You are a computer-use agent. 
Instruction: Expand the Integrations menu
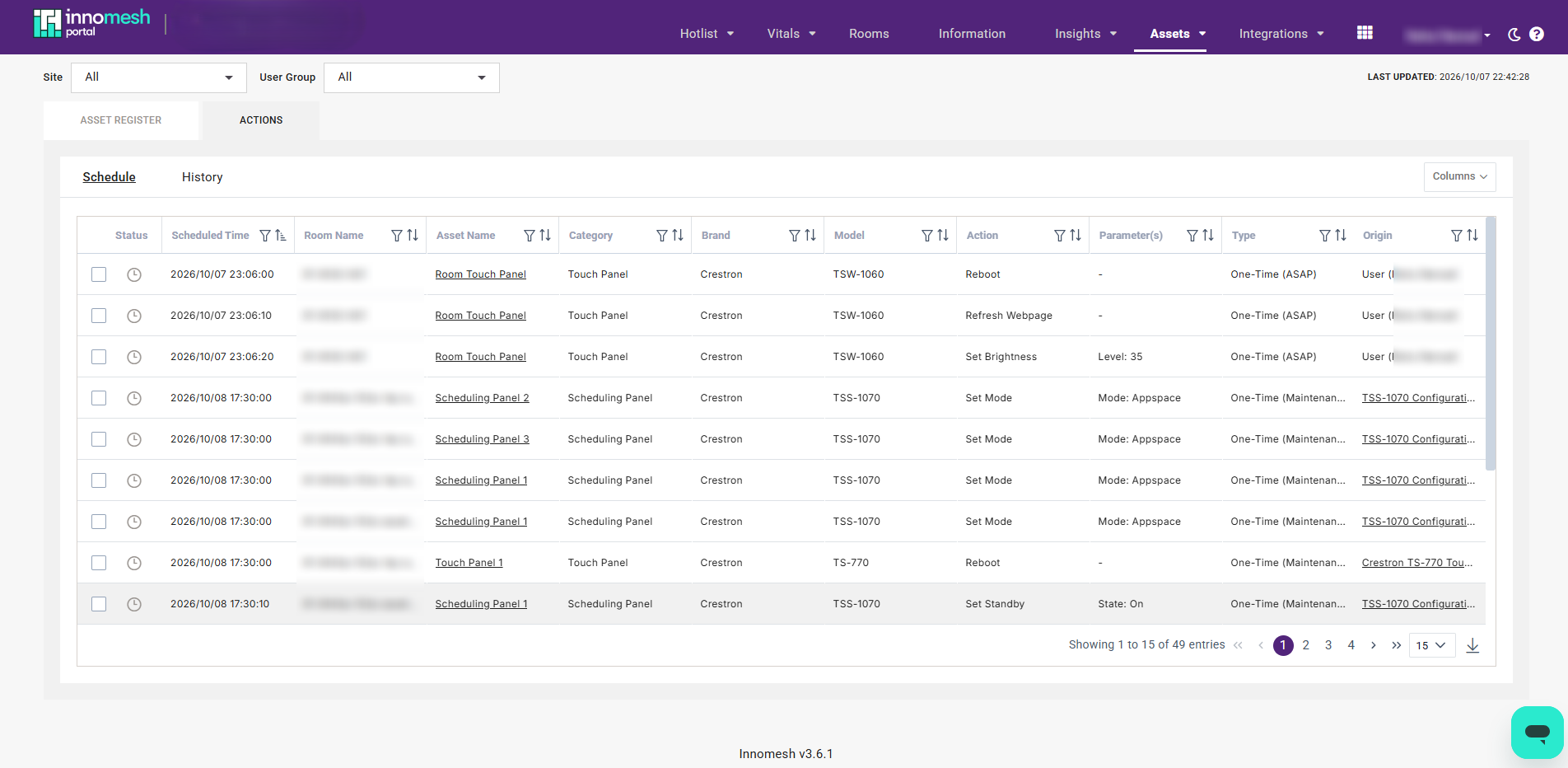tap(1281, 34)
